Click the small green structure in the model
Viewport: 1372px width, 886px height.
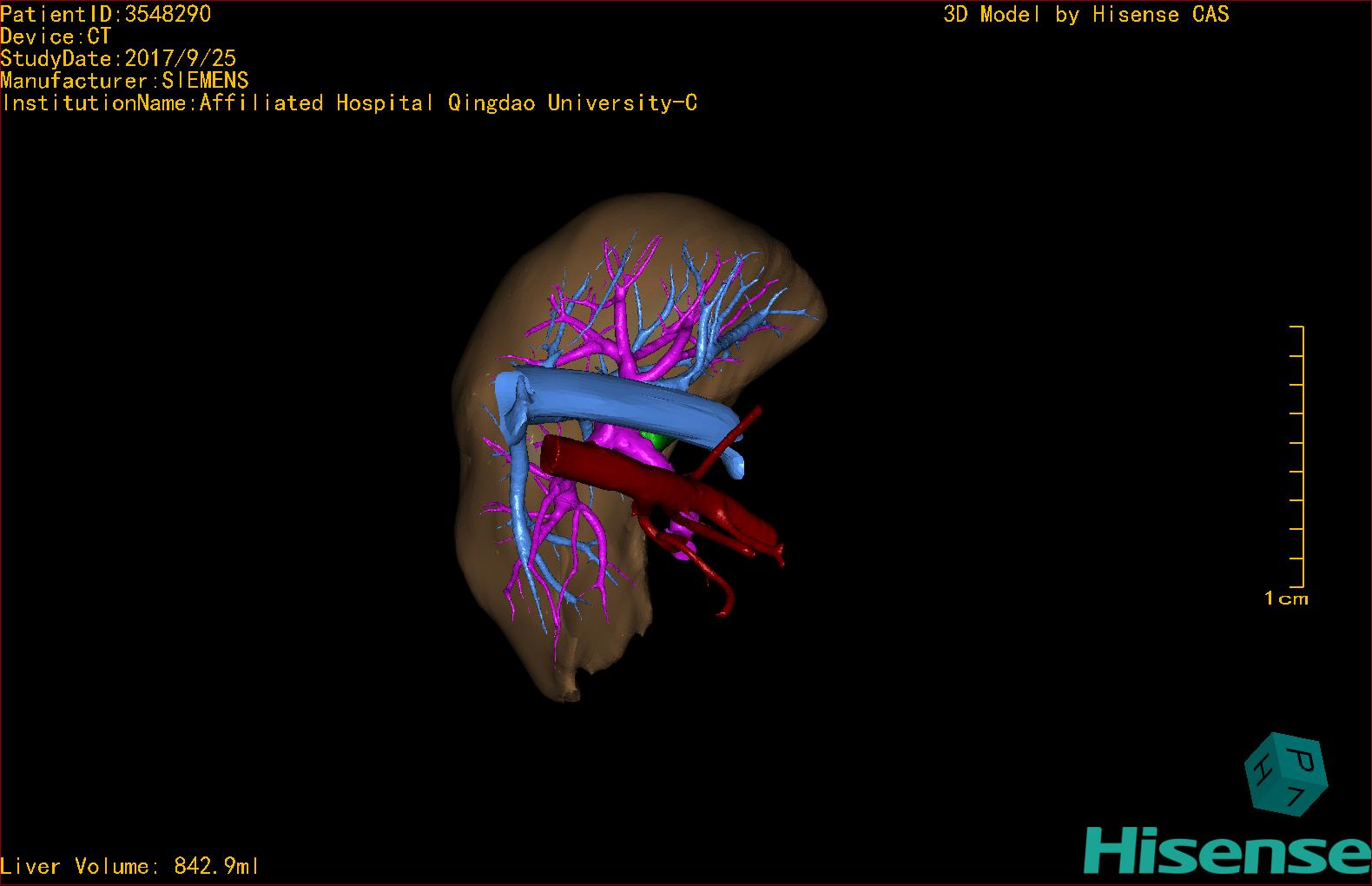[x=653, y=439]
